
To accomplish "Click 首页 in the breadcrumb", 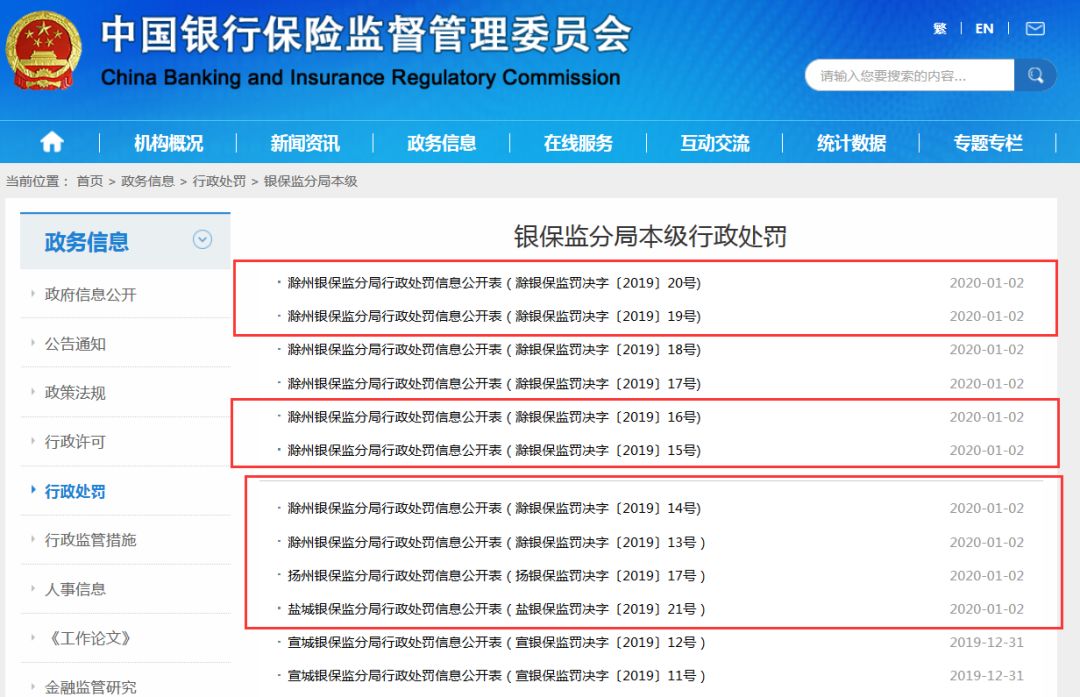I will [x=90, y=181].
